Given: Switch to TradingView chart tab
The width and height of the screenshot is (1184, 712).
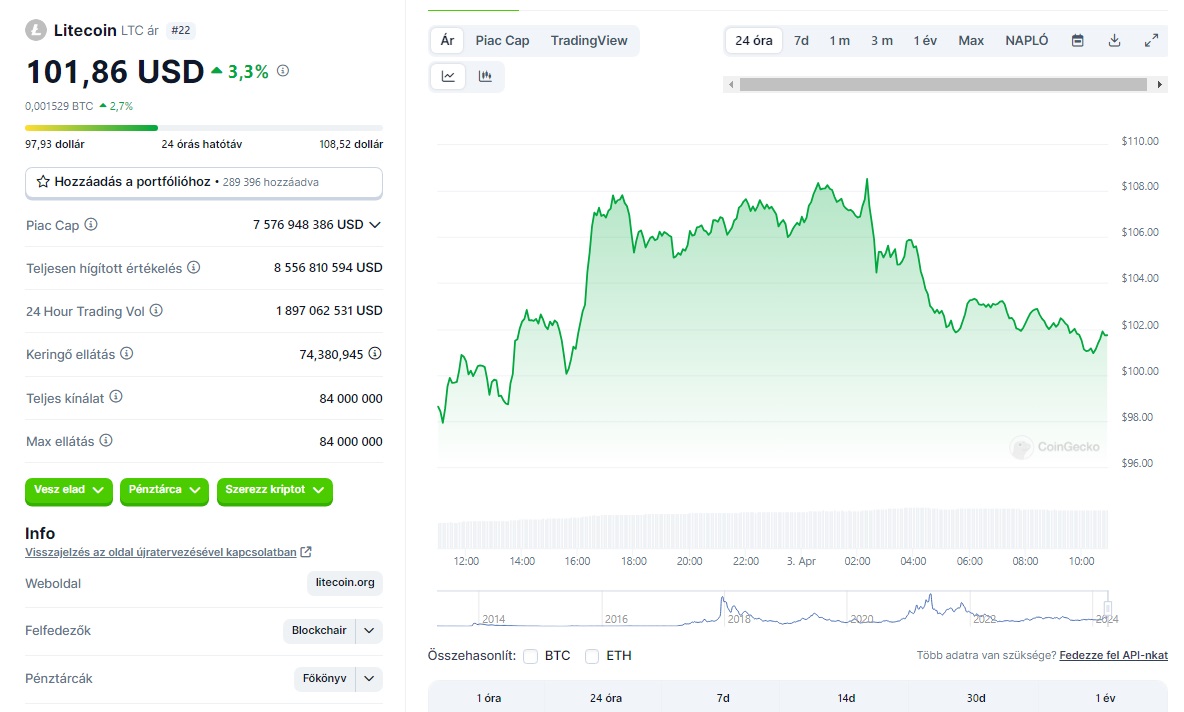Looking at the screenshot, I should point(589,41).
